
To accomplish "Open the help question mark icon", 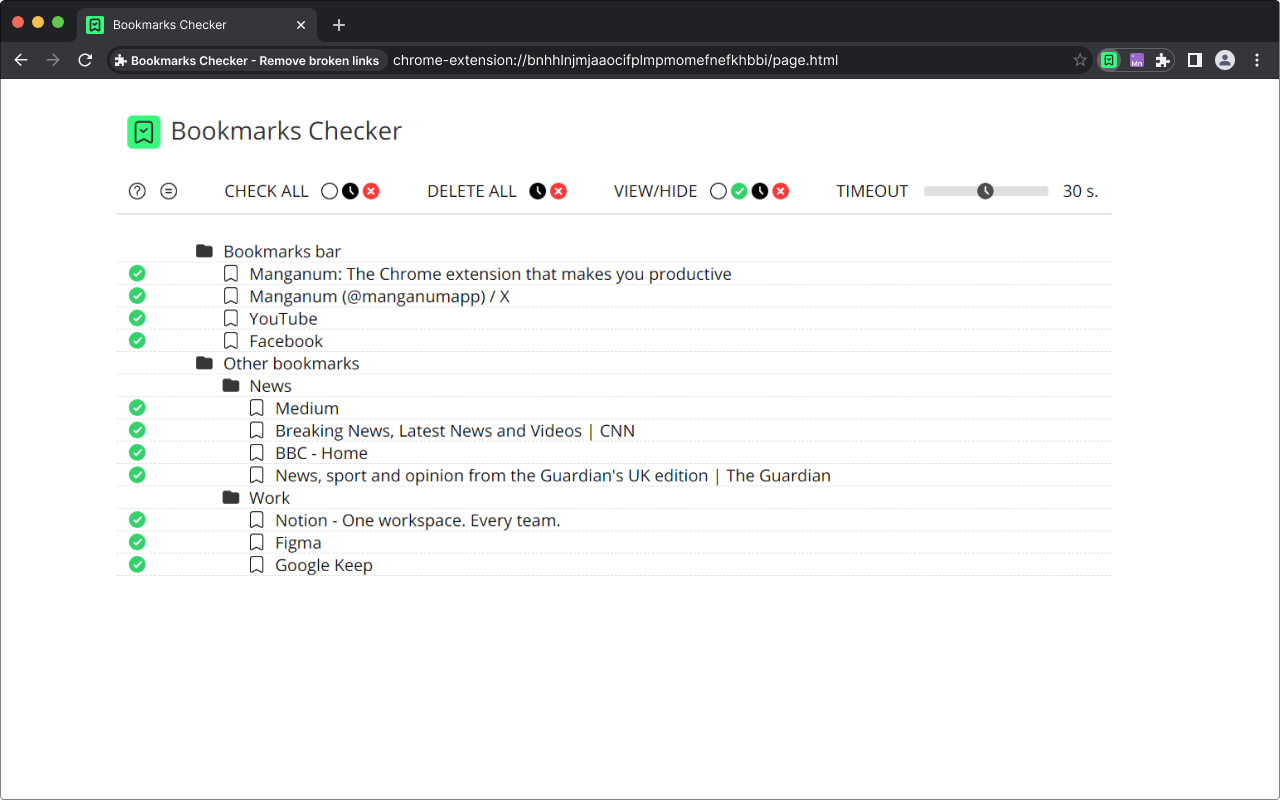I will [x=137, y=191].
